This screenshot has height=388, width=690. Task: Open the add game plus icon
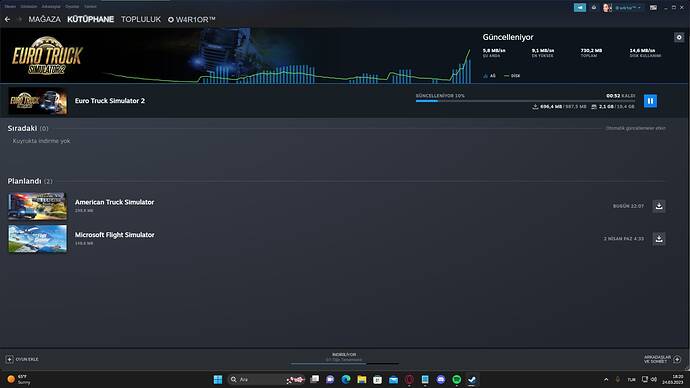9,359
